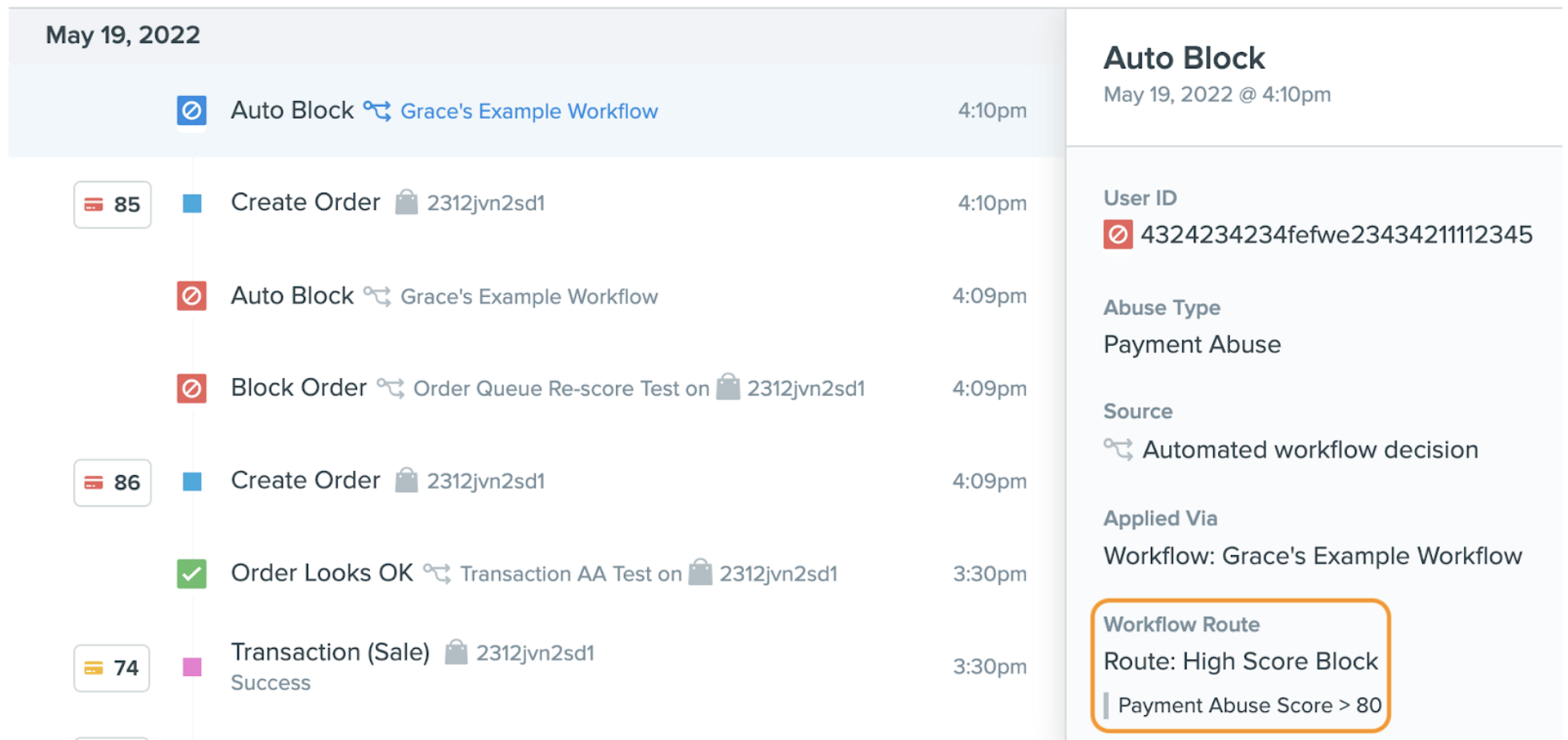This screenshot has width=1568, height=740.
Task: Click the shopping bag icon in the Transaction (Sale) row
Action: [x=456, y=652]
